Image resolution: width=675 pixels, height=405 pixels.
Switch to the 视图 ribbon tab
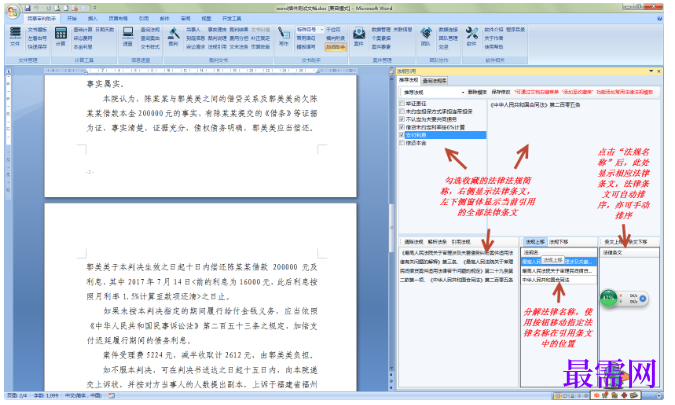pyautogui.click(x=207, y=19)
